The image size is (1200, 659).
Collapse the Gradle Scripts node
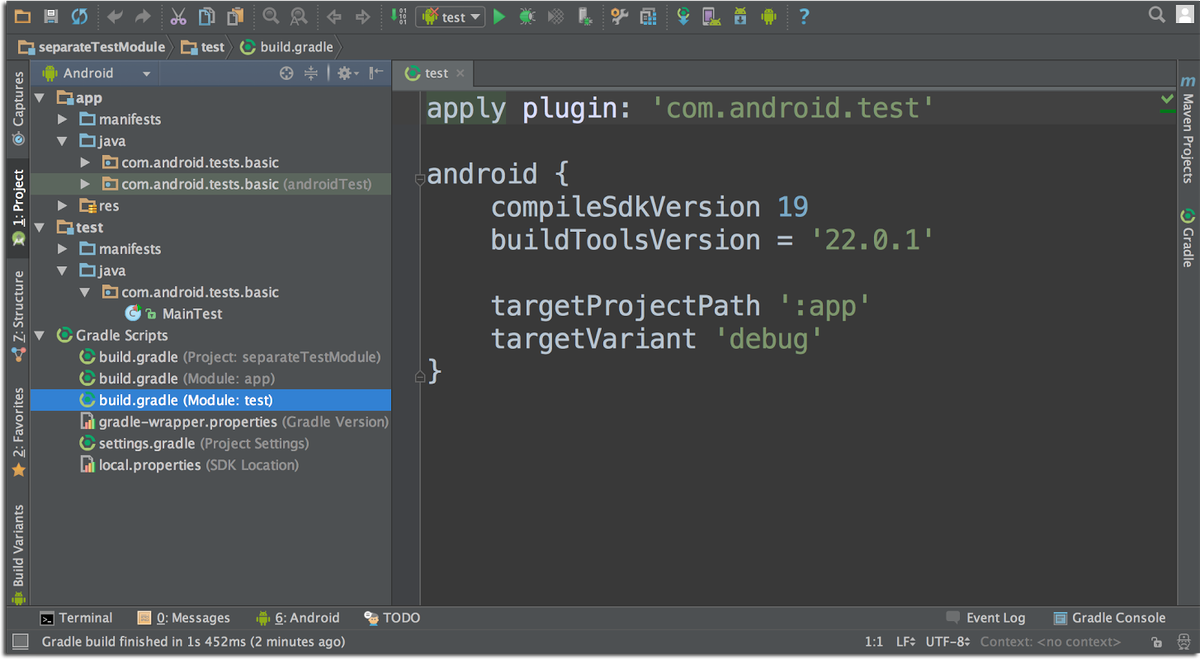coord(40,336)
